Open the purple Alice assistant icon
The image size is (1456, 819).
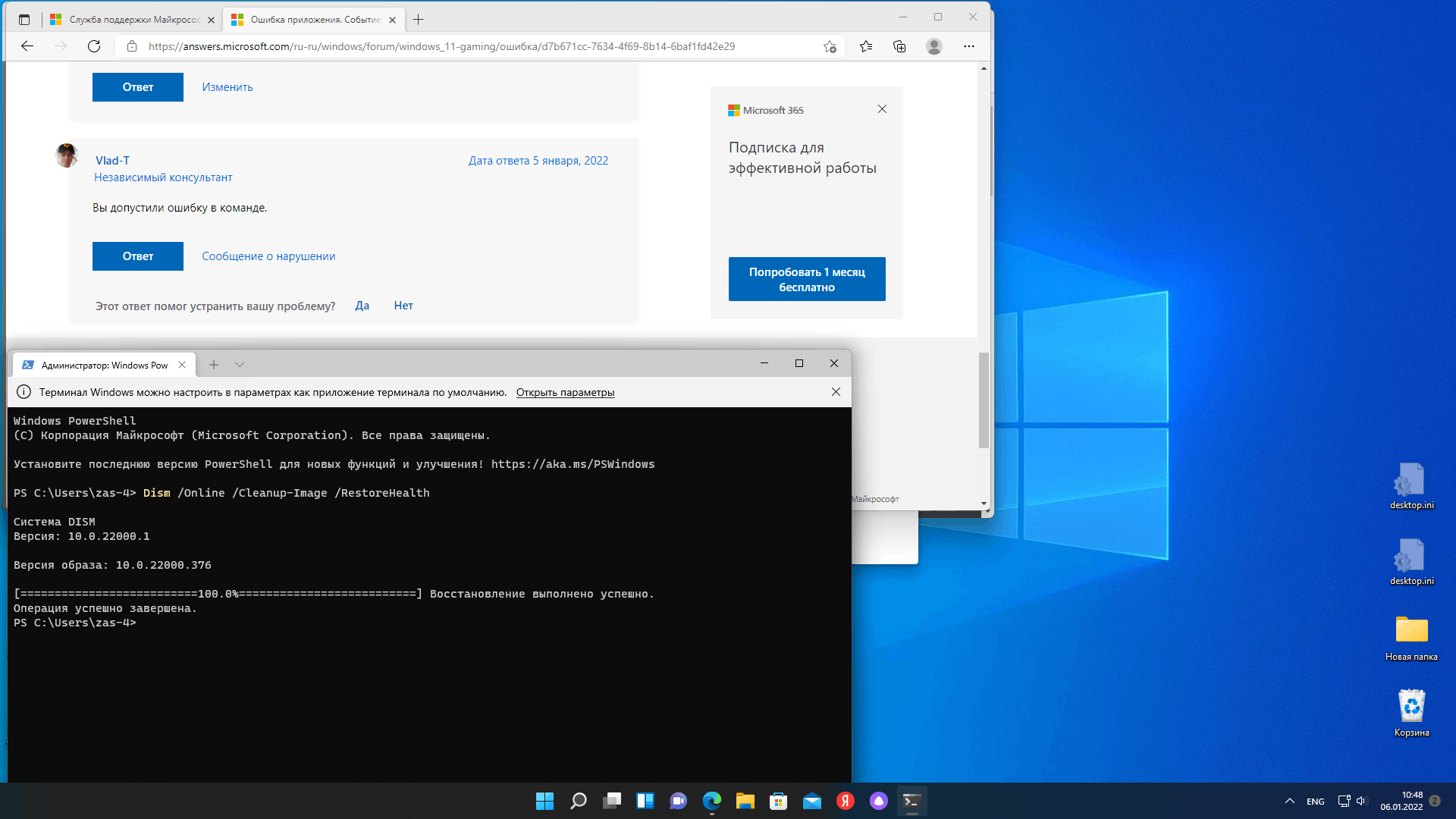tap(878, 801)
